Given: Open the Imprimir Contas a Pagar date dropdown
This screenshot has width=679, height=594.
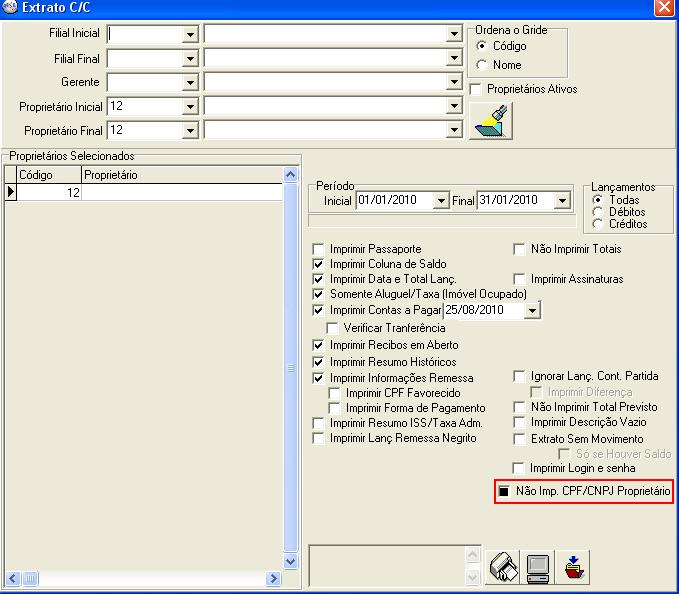Looking at the screenshot, I should pos(531,311).
